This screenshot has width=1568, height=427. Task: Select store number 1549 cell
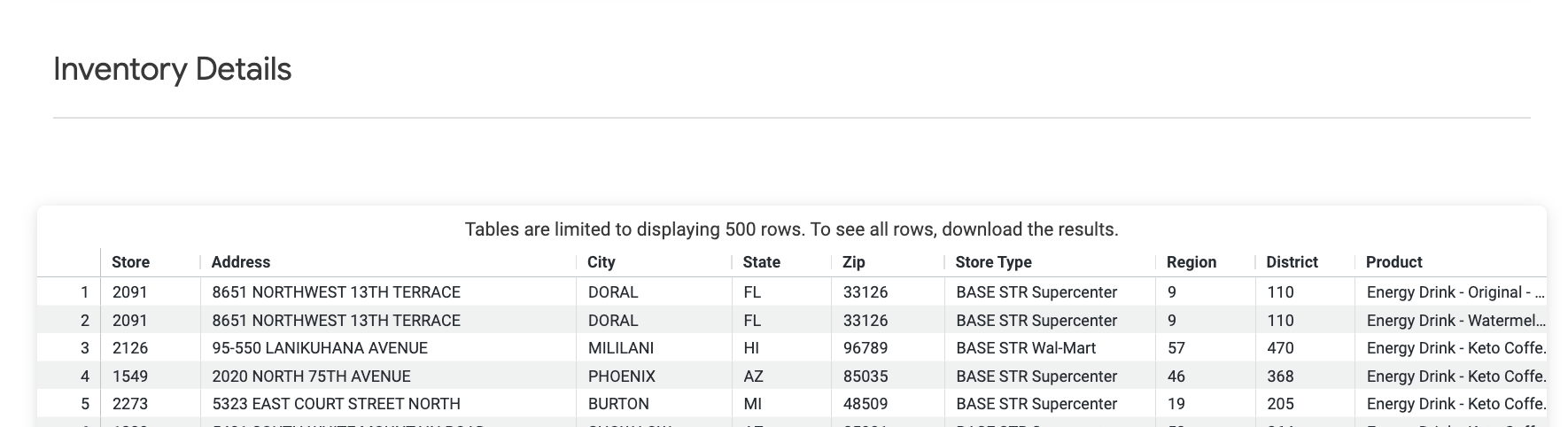[130, 377]
